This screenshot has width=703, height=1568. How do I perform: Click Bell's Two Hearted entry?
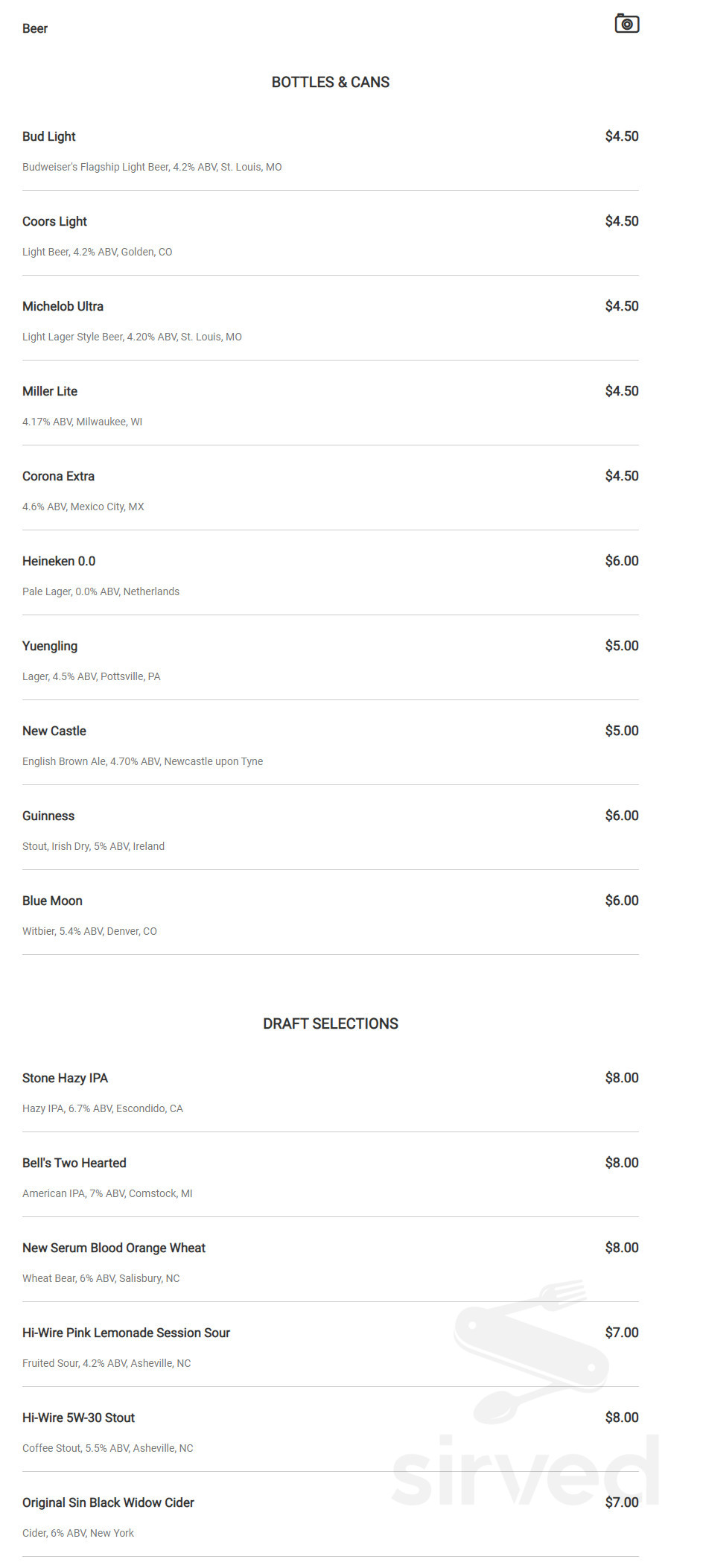click(74, 1163)
